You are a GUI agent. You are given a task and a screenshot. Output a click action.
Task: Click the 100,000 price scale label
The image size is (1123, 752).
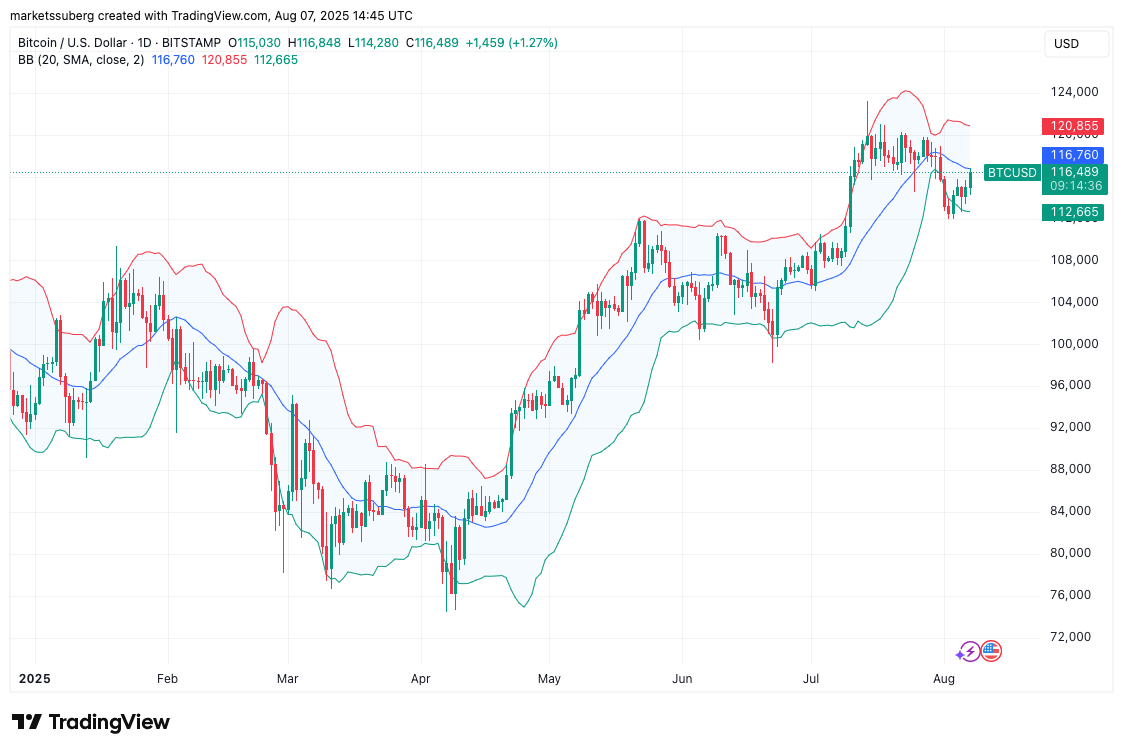(x=1071, y=344)
